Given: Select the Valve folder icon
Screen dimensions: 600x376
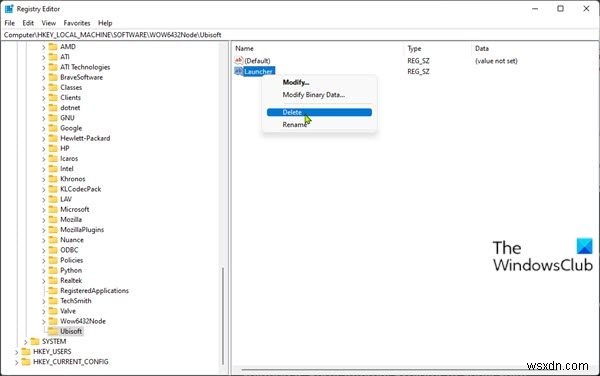Looking at the screenshot, I should coord(53,311).
